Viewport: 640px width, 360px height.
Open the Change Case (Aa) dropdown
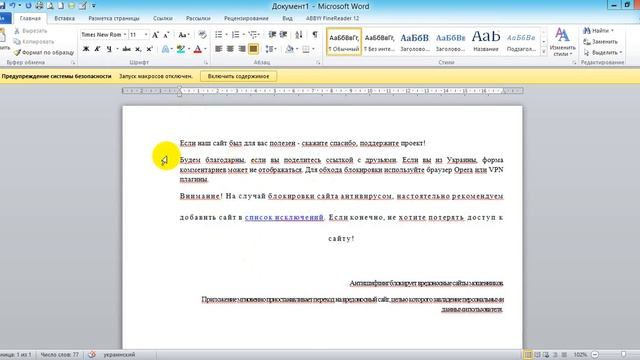(x=184, y=35)
